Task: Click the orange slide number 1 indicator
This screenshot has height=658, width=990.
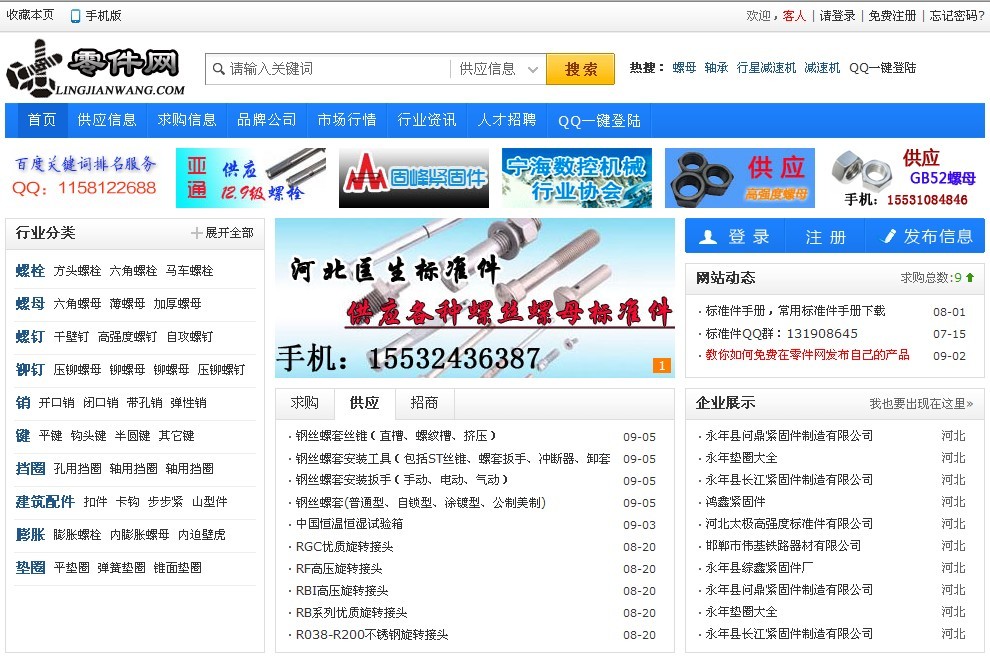Action: click(x=660, y=366)
